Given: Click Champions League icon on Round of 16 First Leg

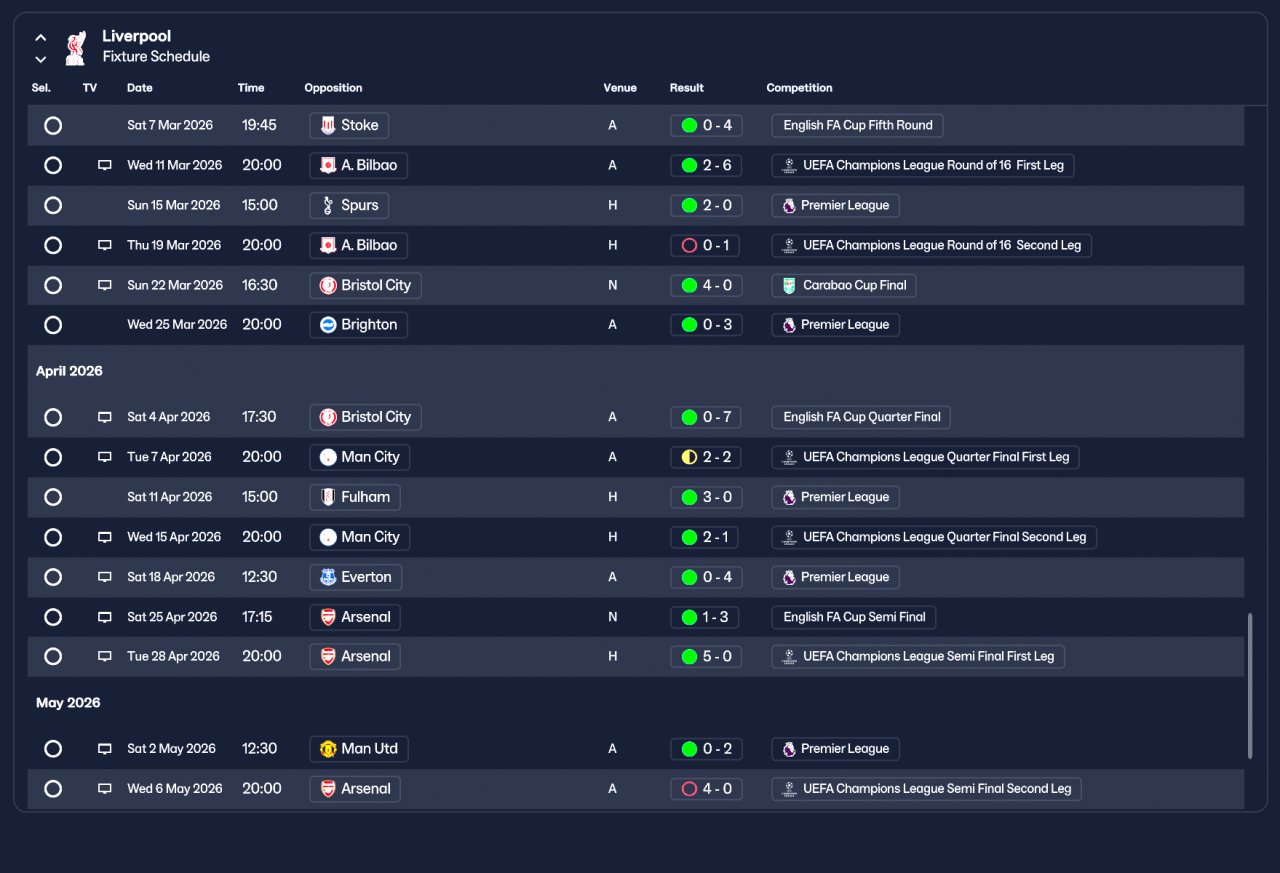Looking at the screenshot, I should 790,165.
